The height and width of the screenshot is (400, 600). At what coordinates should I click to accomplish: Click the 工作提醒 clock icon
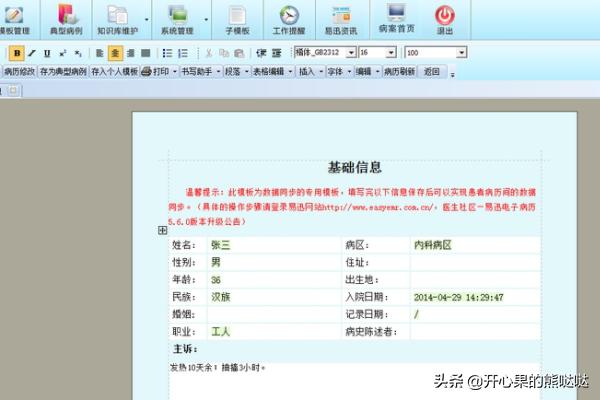289,19
